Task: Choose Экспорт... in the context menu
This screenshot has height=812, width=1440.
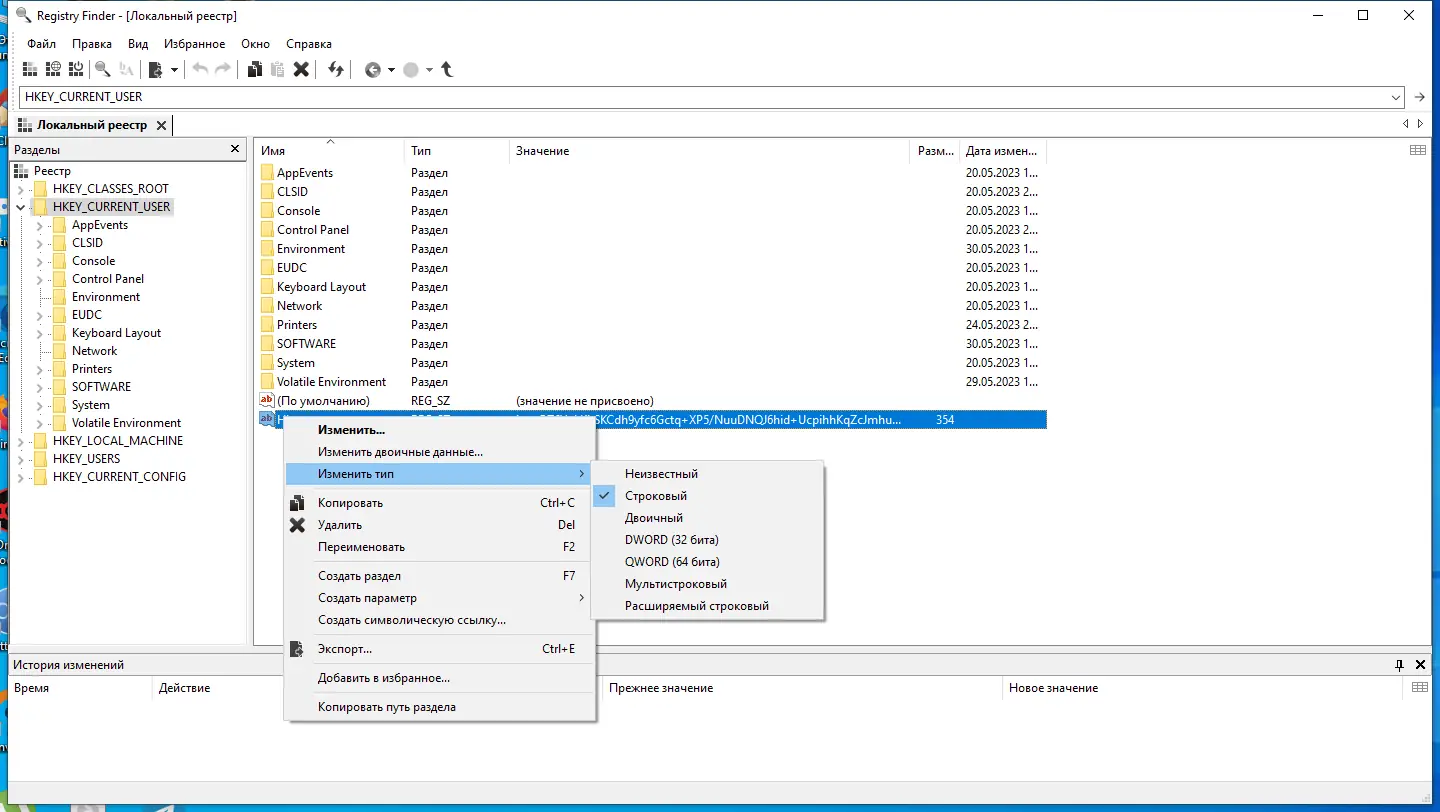Action: pyautogui.click(x=440, y=649)
